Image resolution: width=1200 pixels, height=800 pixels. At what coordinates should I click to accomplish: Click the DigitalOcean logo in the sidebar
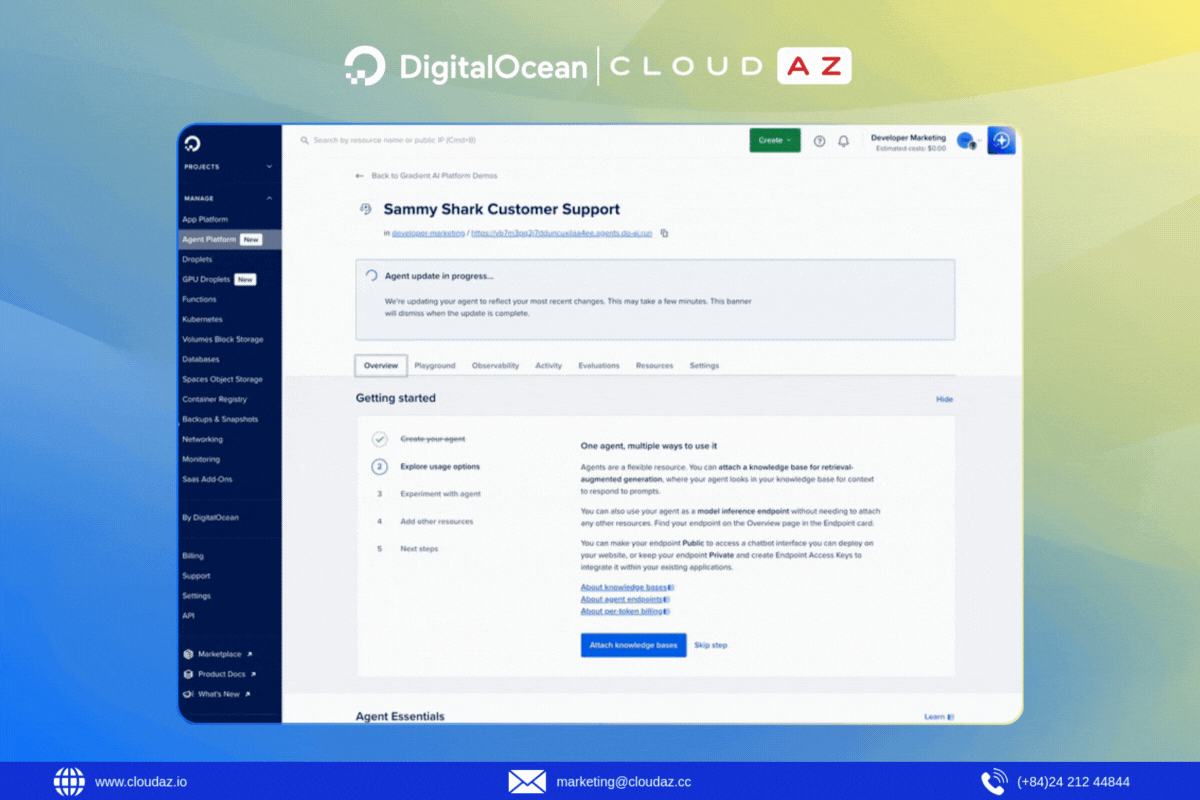pyautogui.click(x=193, y=143)
